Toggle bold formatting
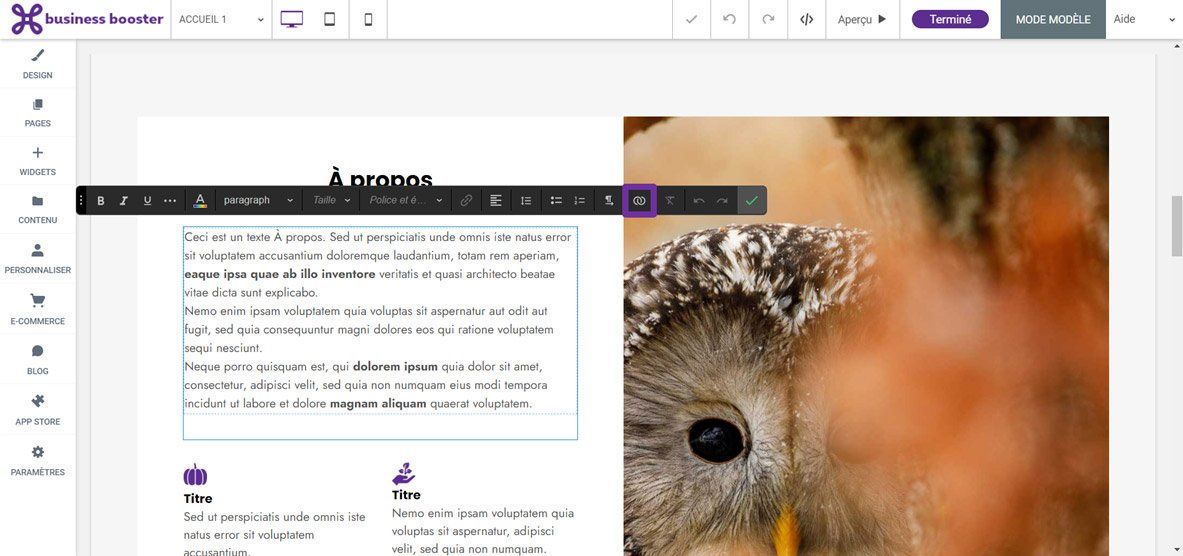The image size is (1183, 556). click(x=100, y=201)
